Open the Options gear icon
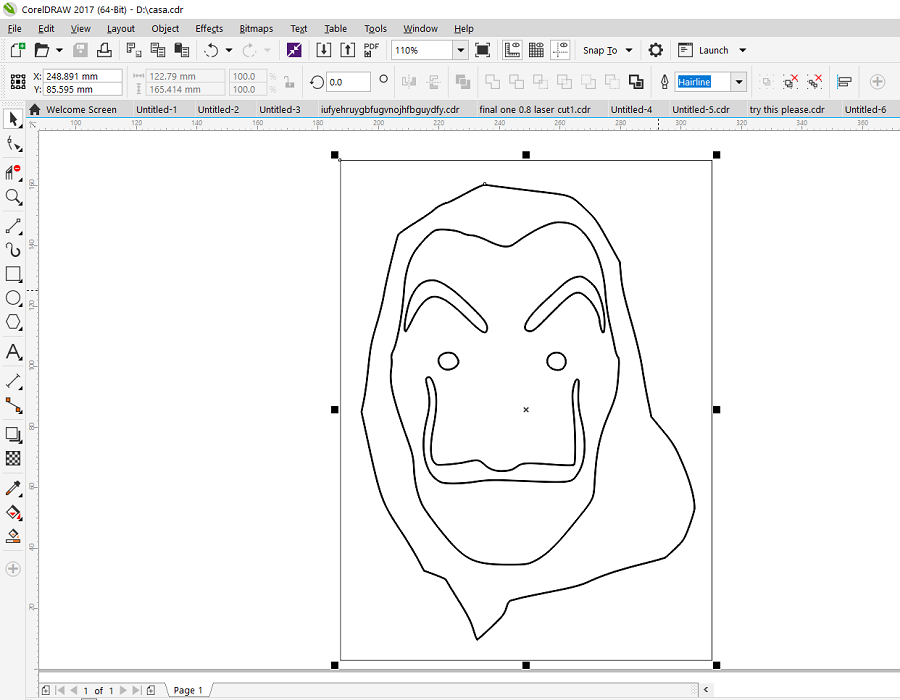900x700 pixels. point(655,50)
